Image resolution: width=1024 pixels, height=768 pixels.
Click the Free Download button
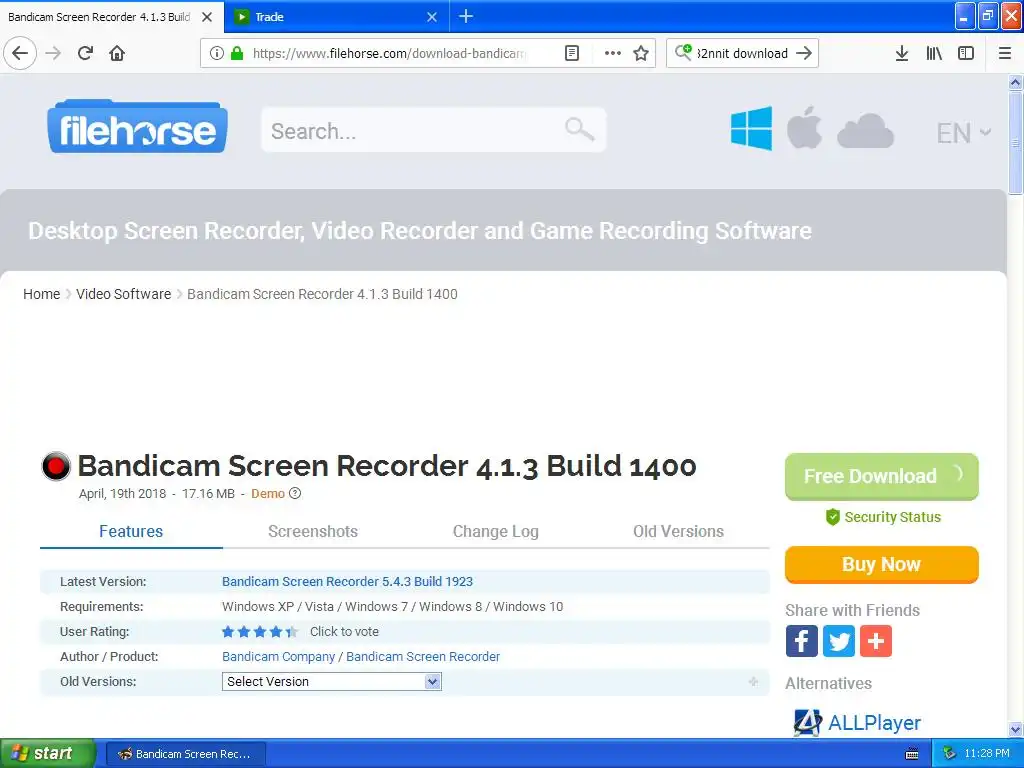pyautogui.click(x=882, y=476)
